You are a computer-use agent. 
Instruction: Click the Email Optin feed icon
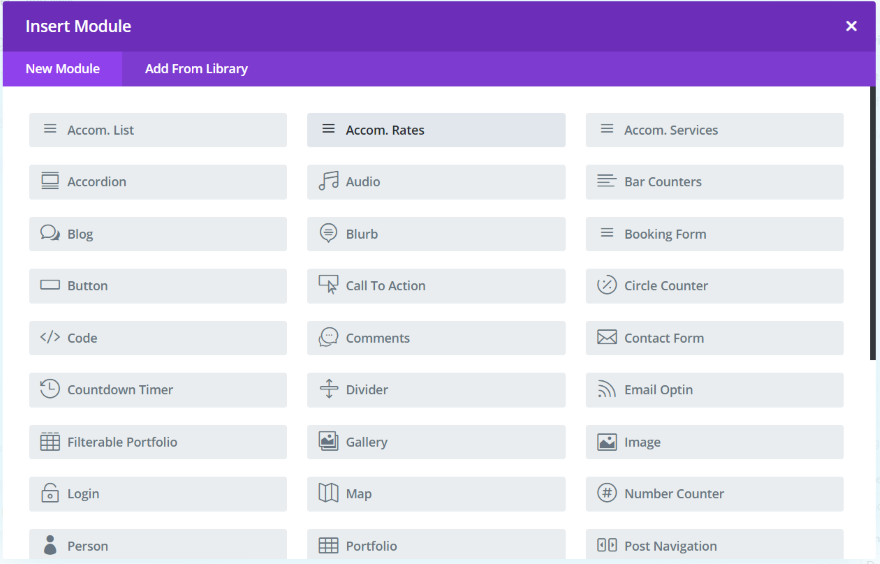607,389
